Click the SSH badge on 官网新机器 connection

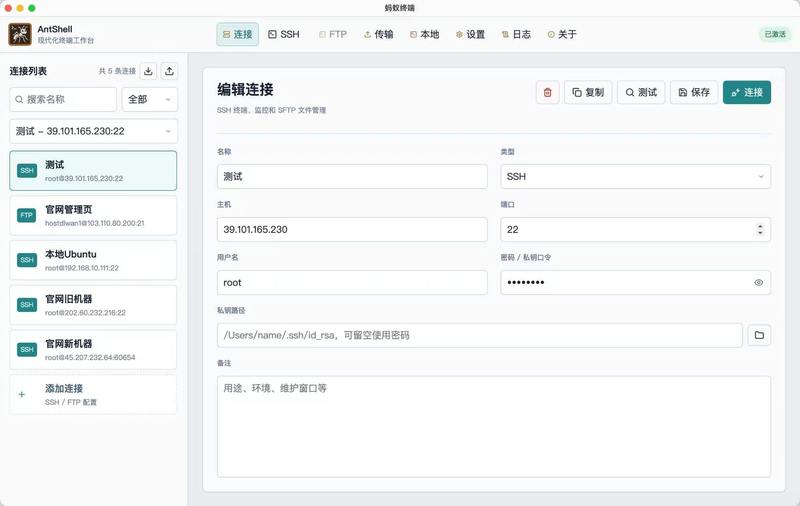pos(27,349)
